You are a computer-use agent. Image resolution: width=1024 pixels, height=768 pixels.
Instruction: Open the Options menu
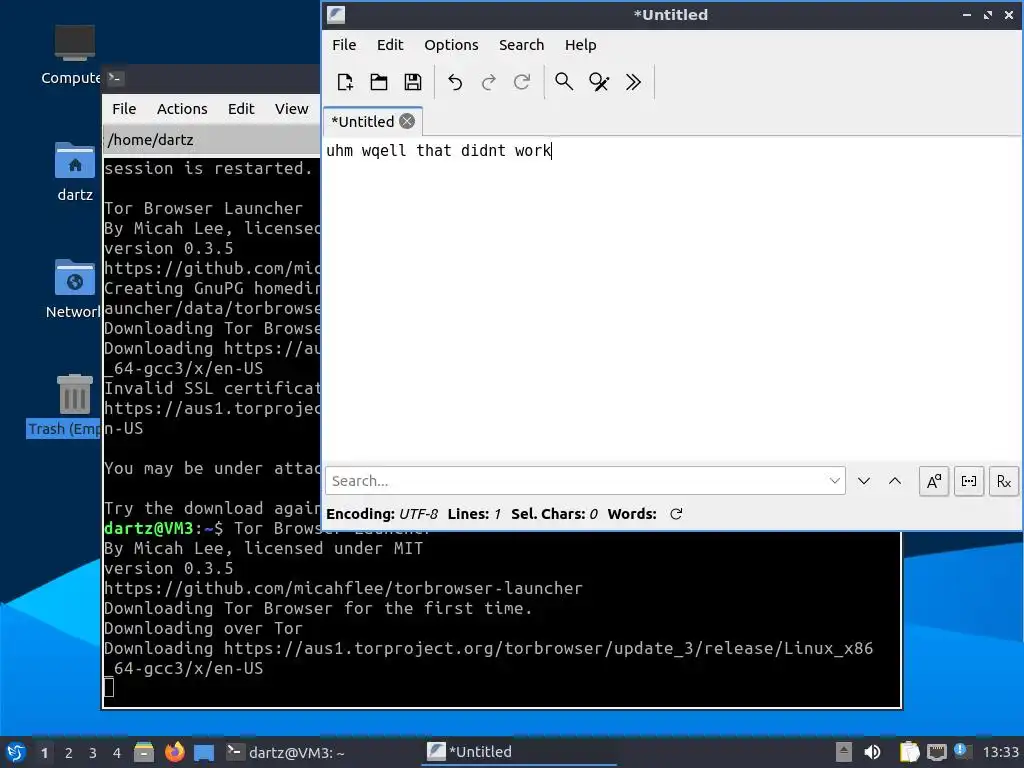coord(451,45)
